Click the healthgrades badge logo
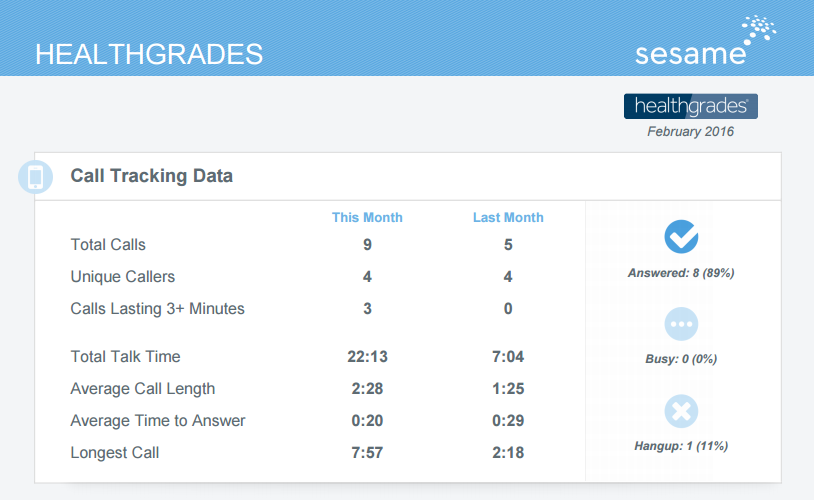The height and width of the screenshot is (500, 814). [x=690, y=106]
